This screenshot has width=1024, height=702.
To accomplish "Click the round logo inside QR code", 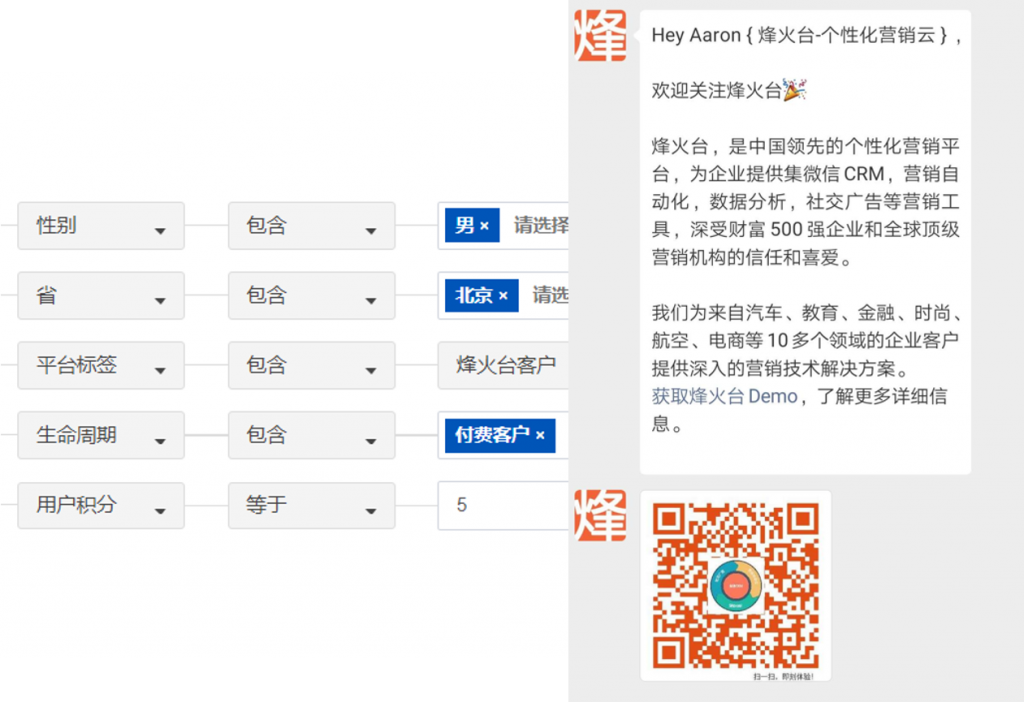I will pyautogui.click(x=735, y=585).
